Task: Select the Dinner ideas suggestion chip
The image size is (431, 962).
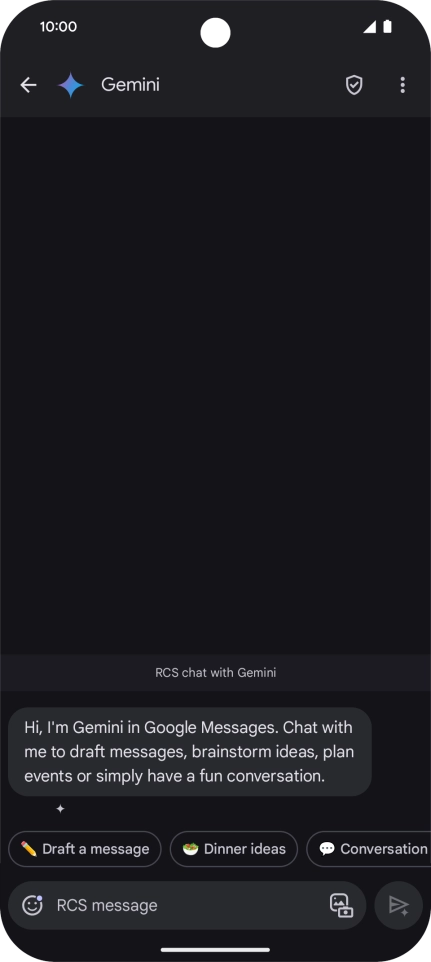Action: pos(234,849)
